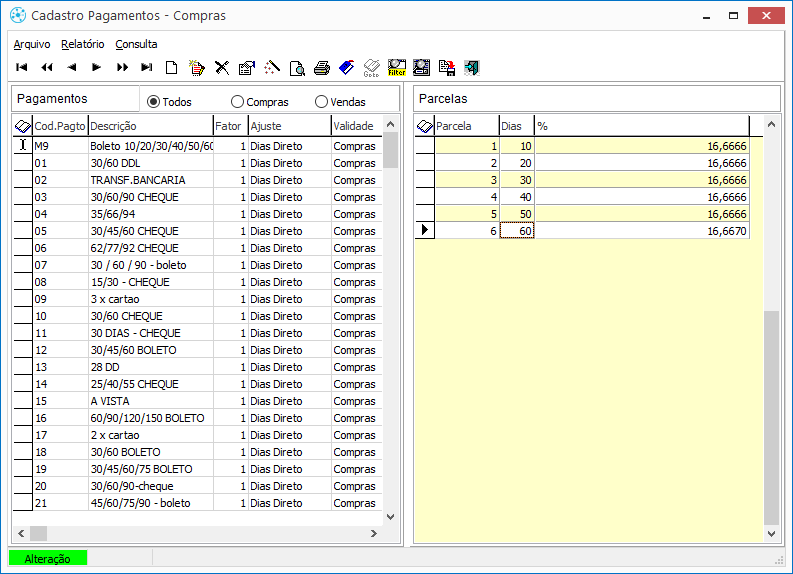This screenshot has height=574, width=793.
Task: Click the exit door icon
Action: pyautogui.click(x=471, y=68)
